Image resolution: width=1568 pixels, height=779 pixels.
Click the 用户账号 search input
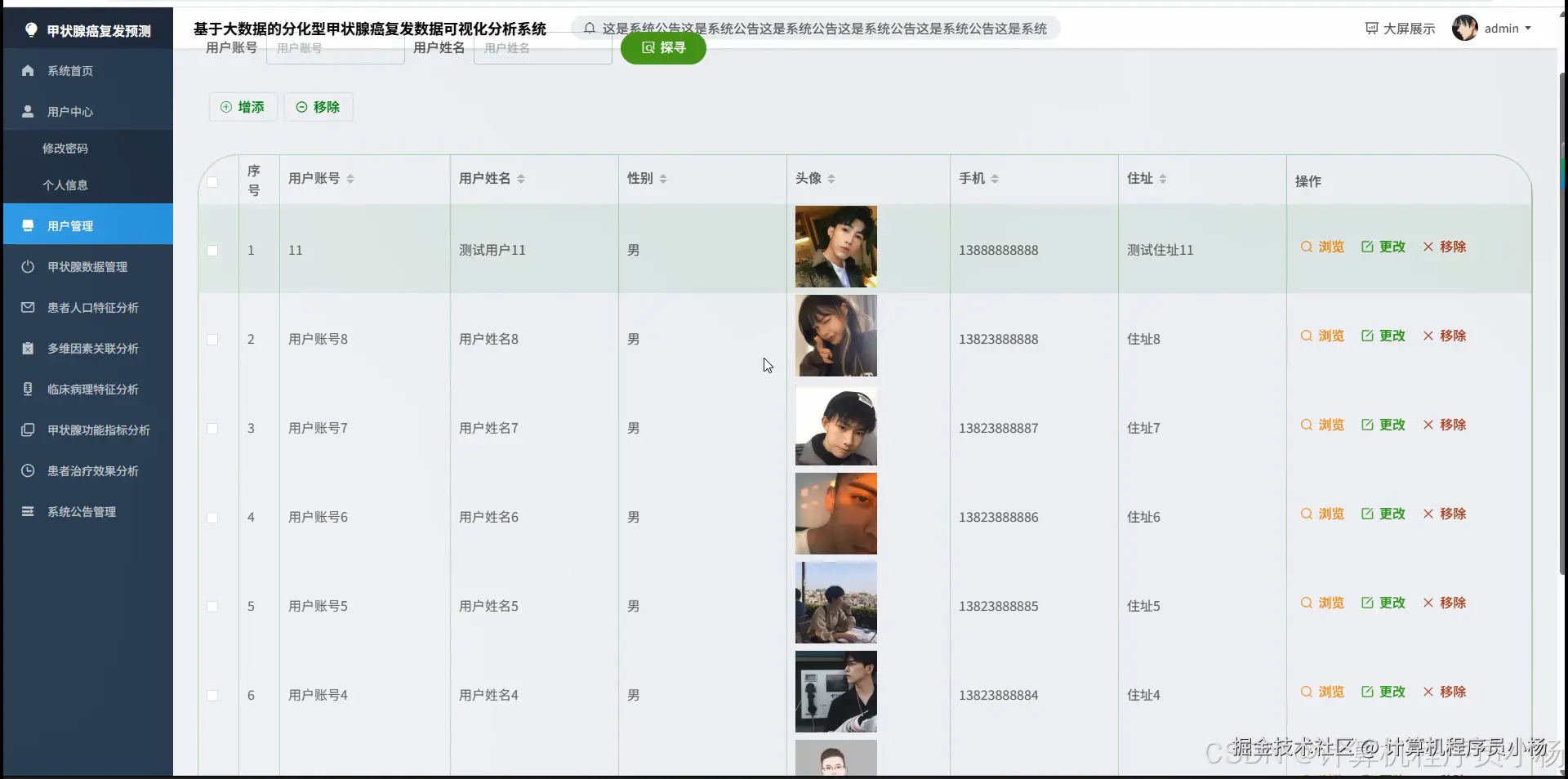coord(335,48)
